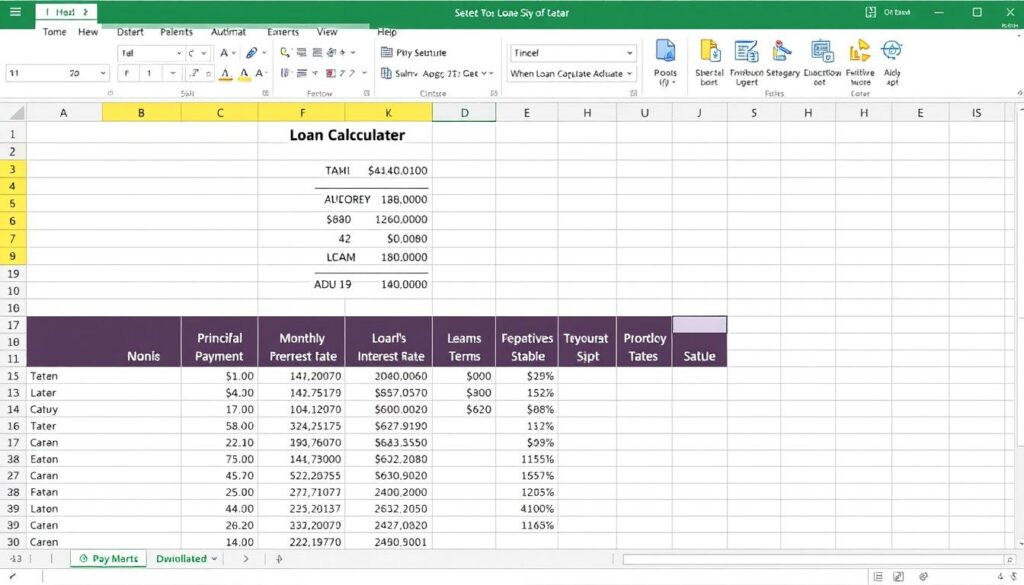
Task: Open the Help ribbon tab
Action: coord(387,31)
